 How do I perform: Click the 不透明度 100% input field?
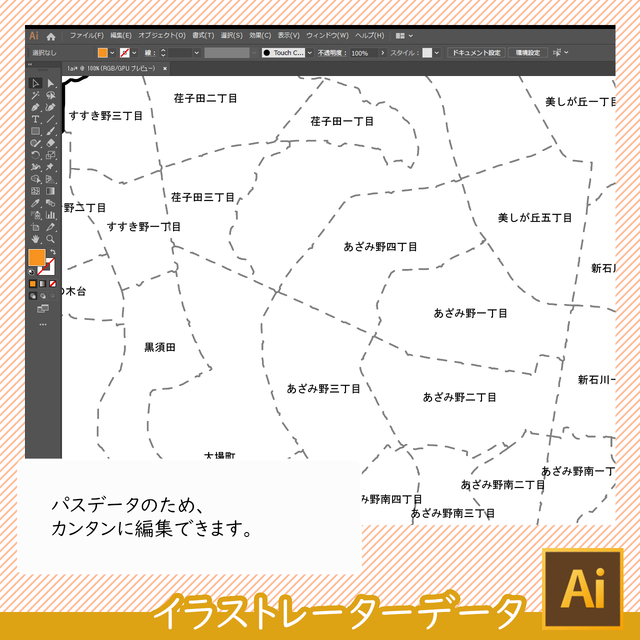coord(364,53)
